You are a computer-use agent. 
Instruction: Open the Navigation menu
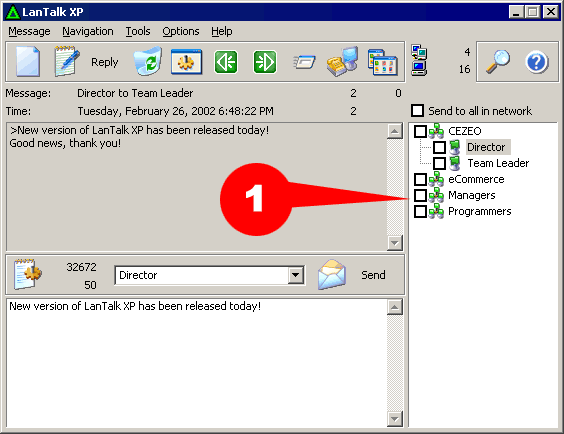click(88, 31)
